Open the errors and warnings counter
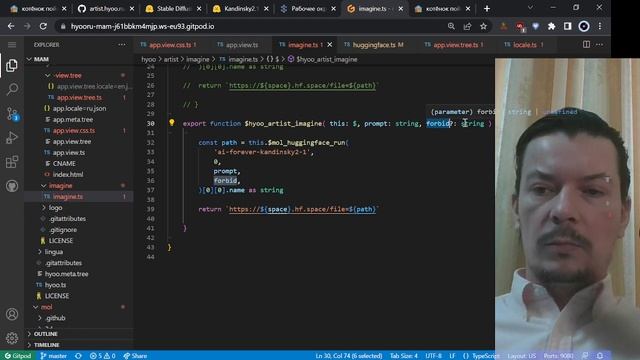This screenshot has height=360, width=640. point(102,356)
